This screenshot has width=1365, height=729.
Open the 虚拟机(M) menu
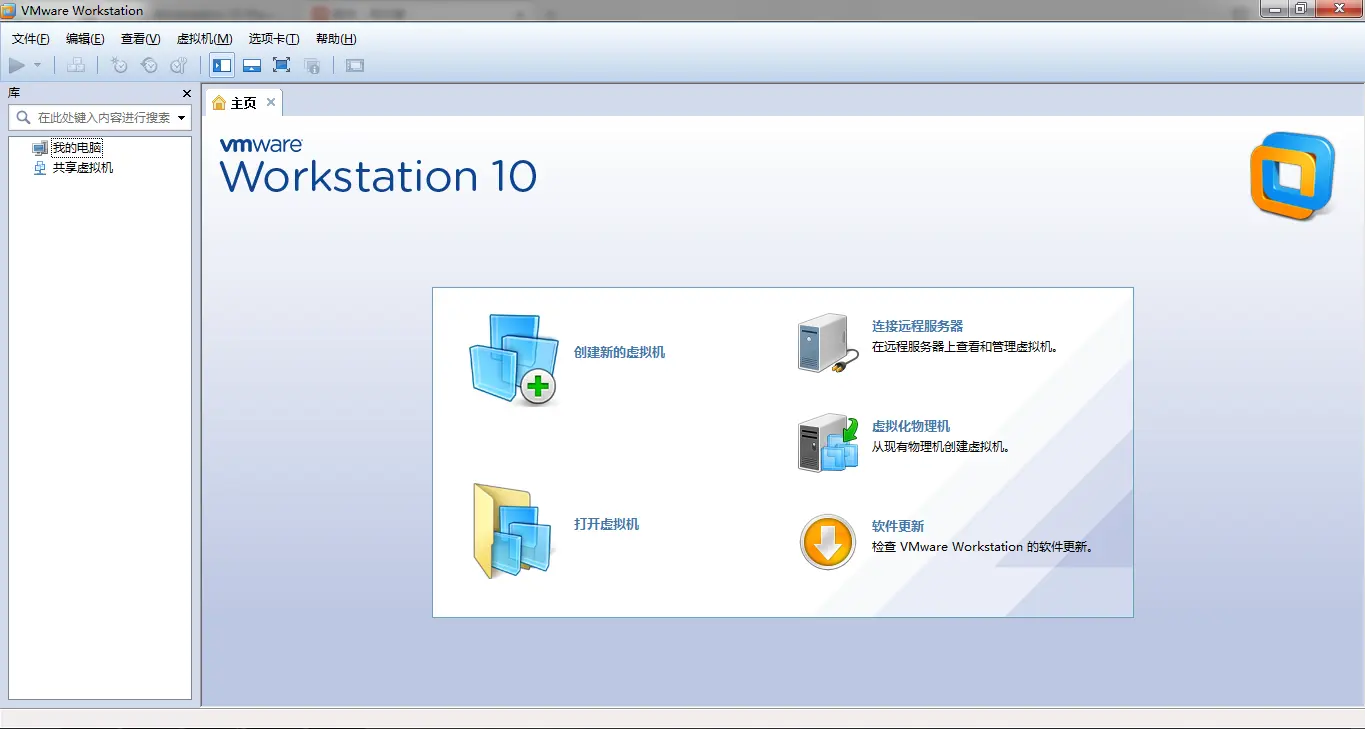point(204,39)
